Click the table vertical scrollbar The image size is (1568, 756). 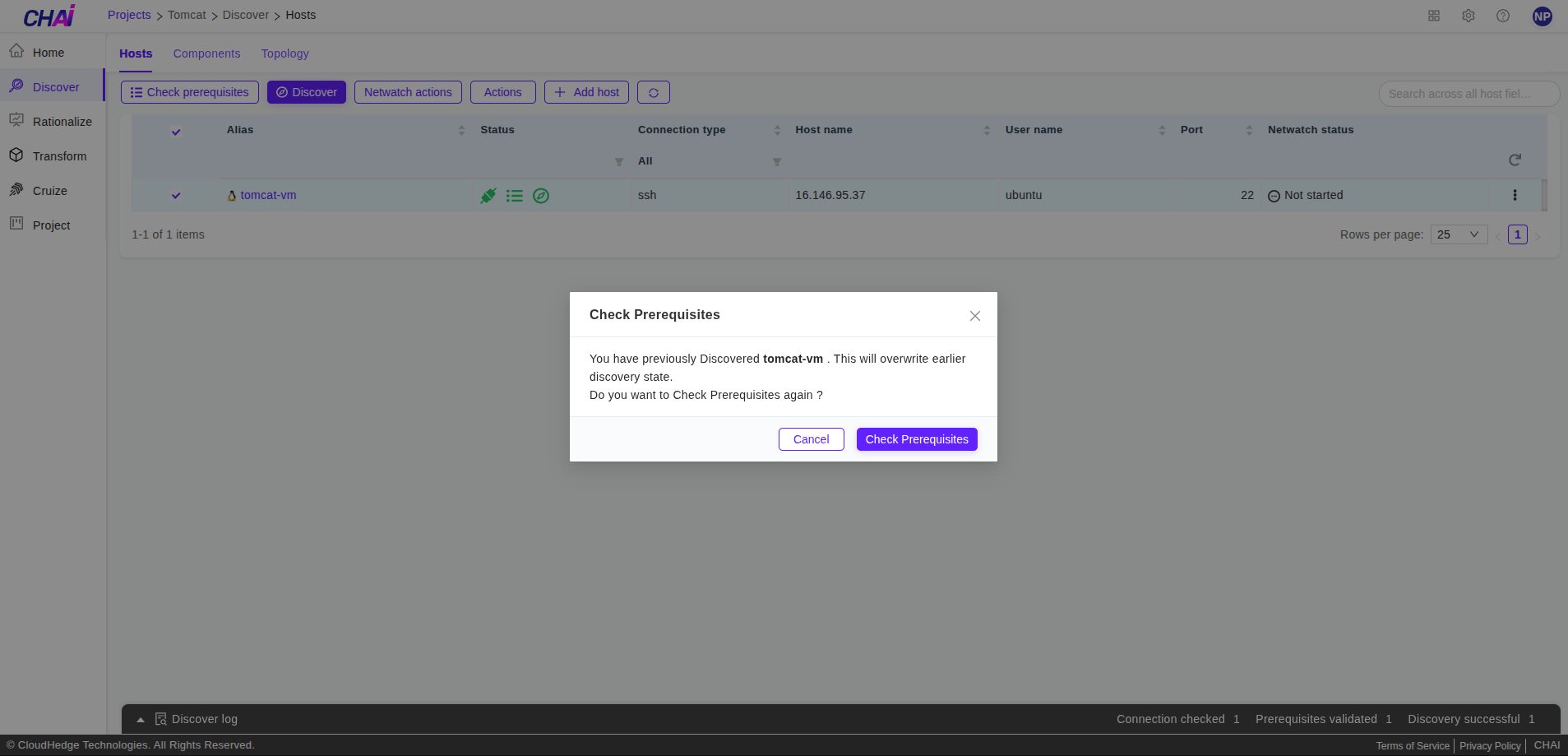(1544, 195)
